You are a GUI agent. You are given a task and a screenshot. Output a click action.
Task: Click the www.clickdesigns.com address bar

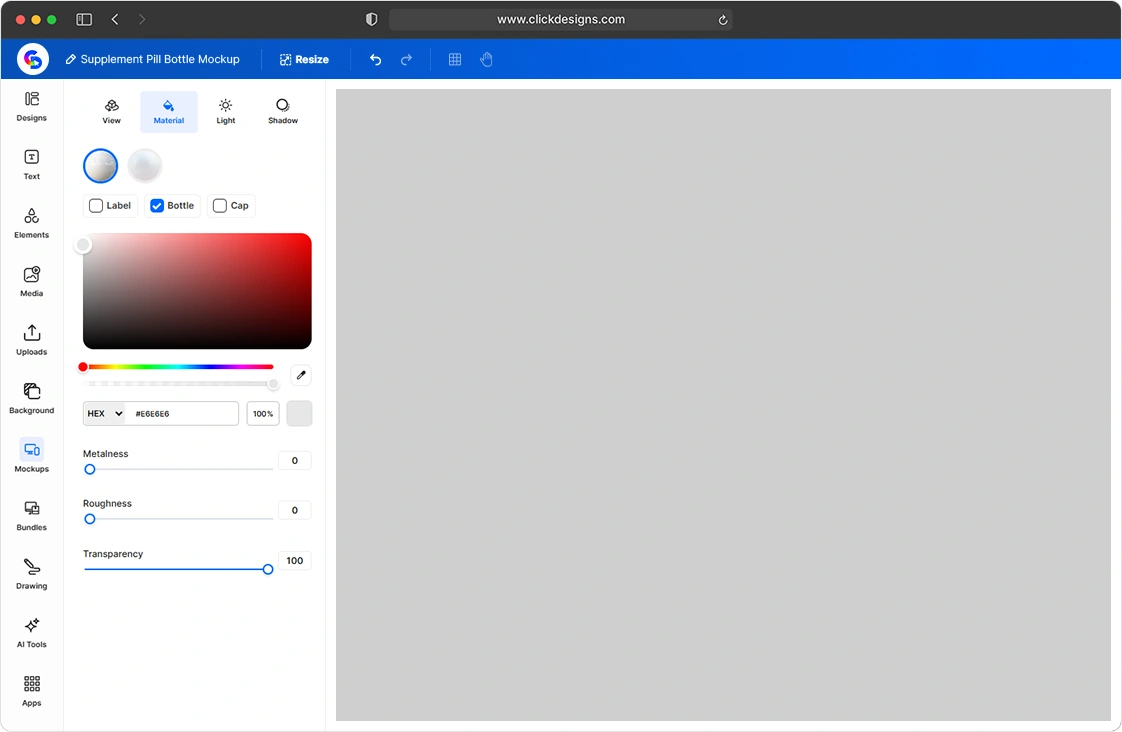[560, 19]
